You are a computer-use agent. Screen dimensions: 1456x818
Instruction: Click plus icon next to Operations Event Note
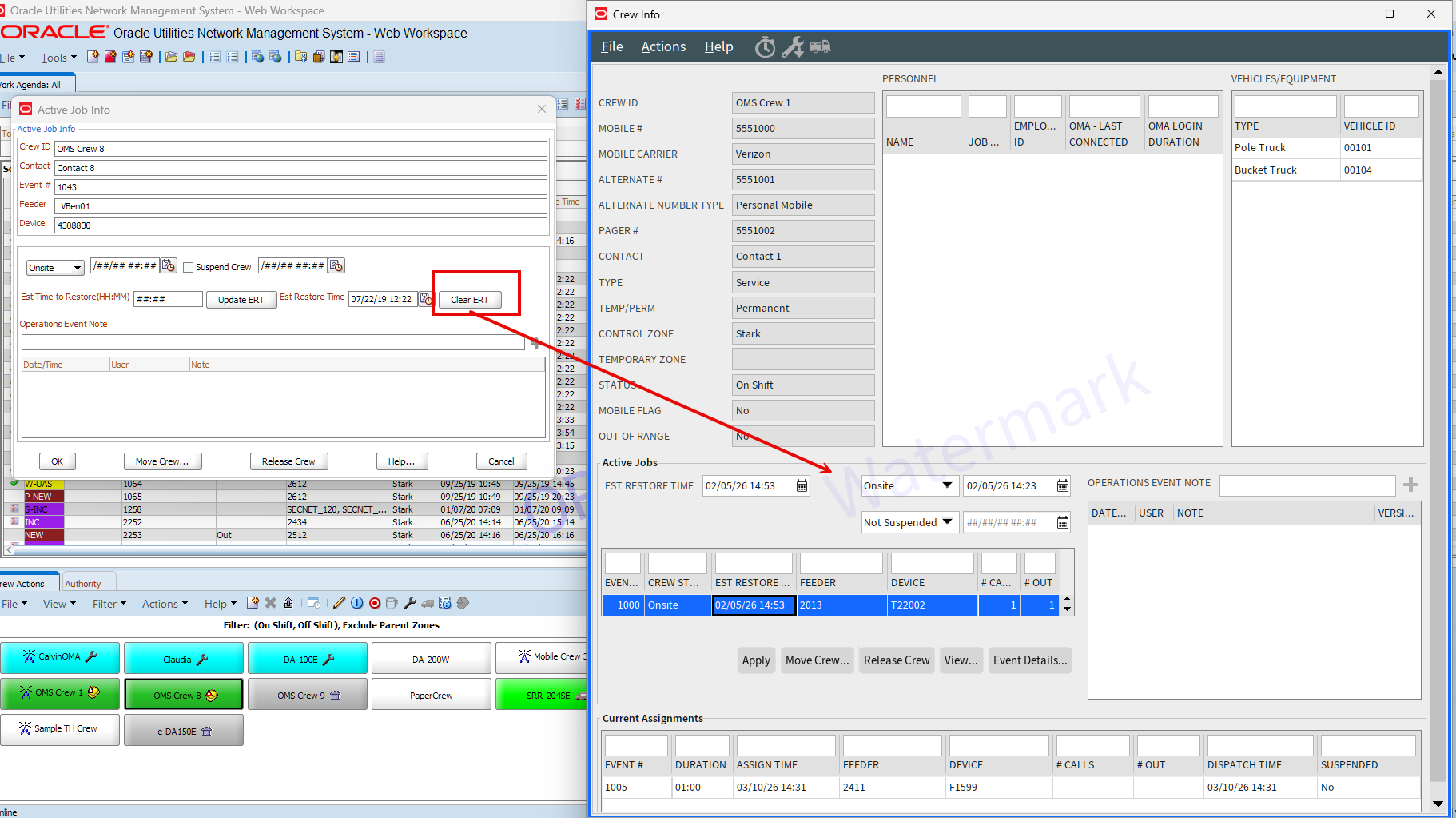[1410, 485]
